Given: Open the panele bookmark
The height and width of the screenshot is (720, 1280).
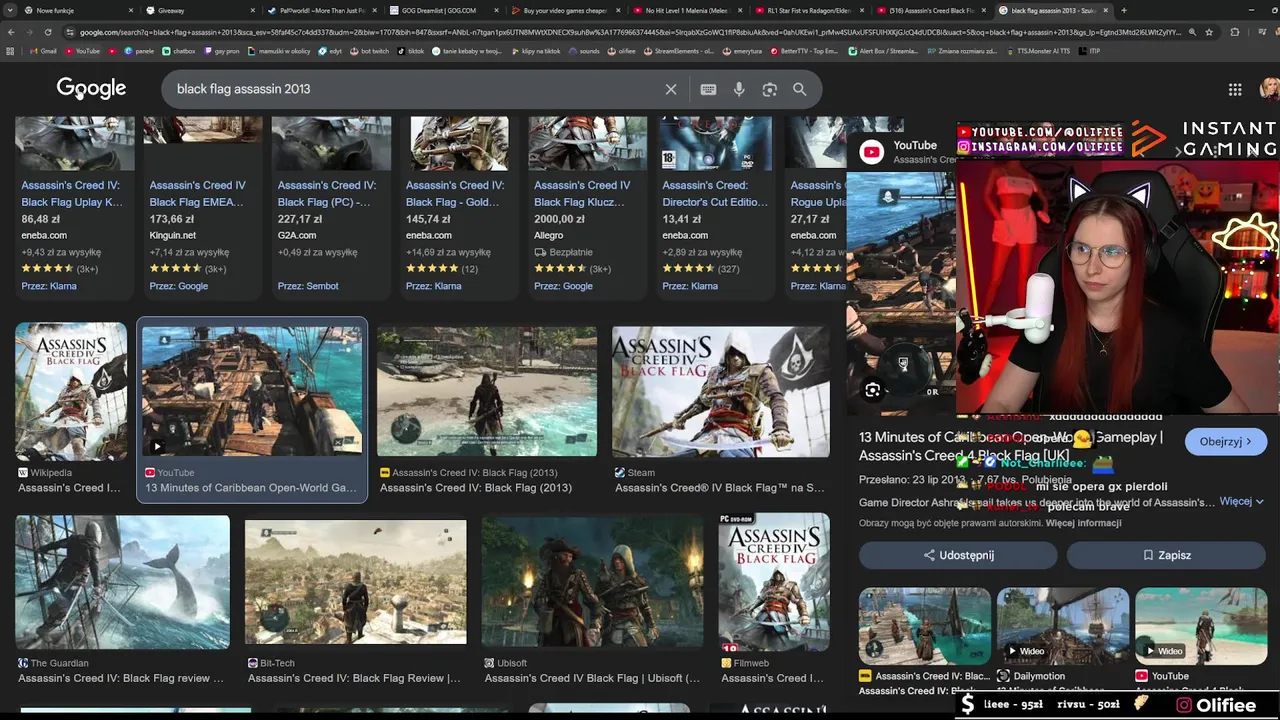Looking at the screenshot, I should (x=139, y=51).
